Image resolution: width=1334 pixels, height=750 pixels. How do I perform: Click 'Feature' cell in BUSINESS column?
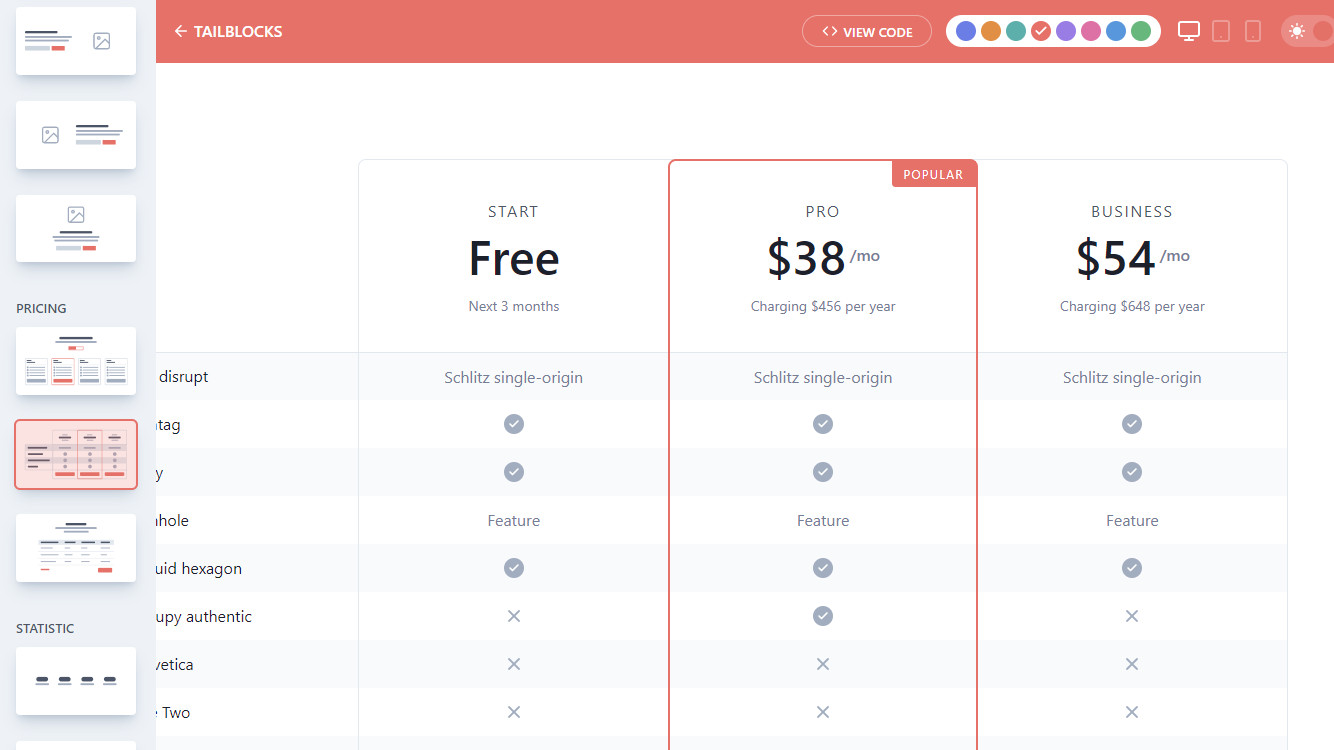tap(1132, 520)
